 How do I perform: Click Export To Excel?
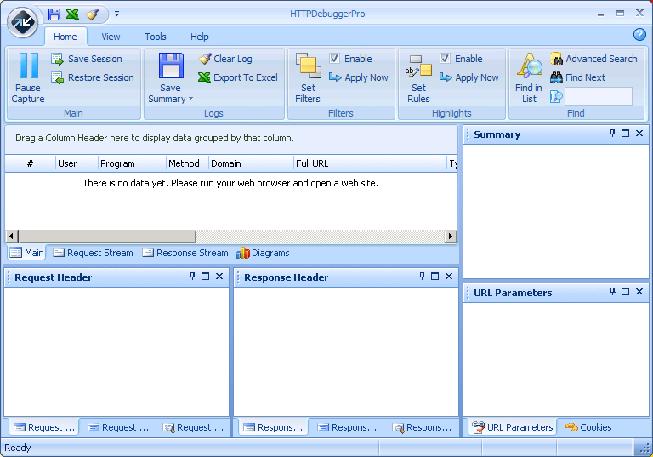point(238,77)
